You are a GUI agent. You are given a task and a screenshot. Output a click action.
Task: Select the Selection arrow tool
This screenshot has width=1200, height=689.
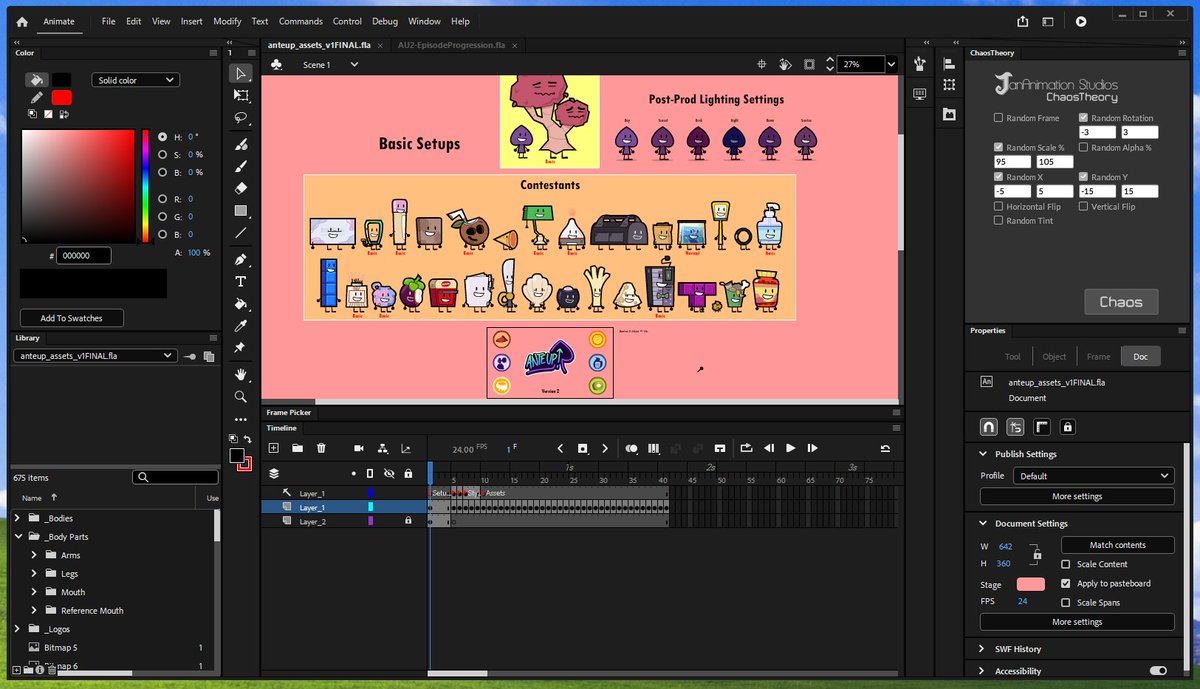coord(241,73)
